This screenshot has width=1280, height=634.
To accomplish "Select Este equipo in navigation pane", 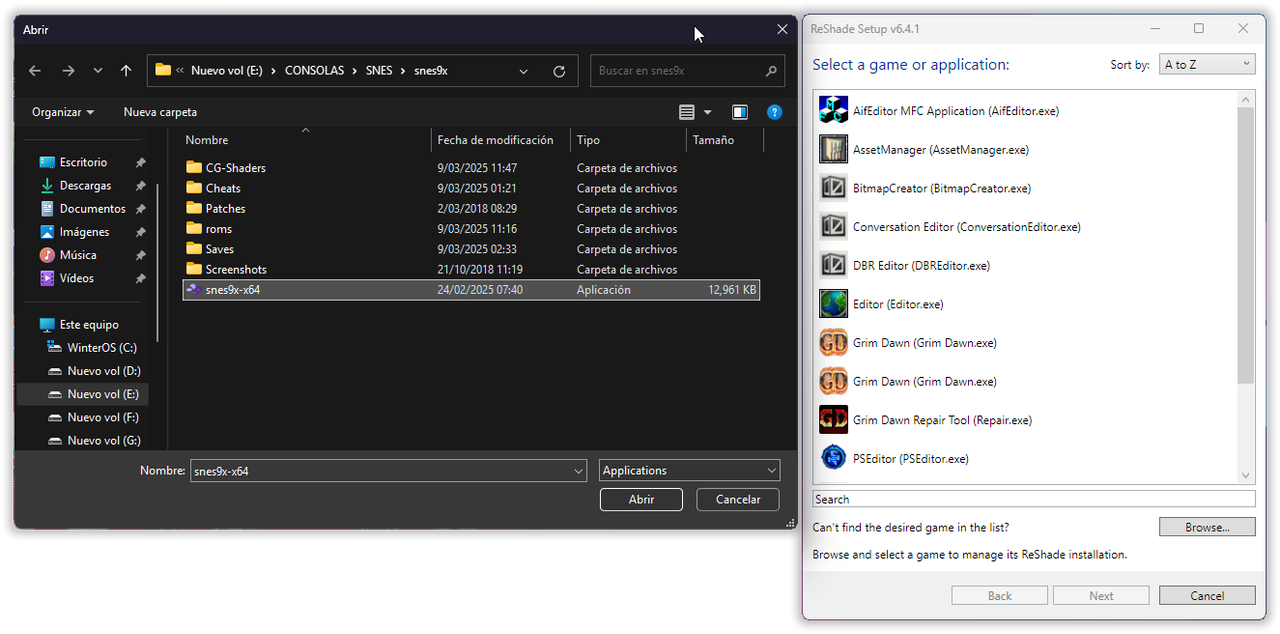I will [89, 324].
